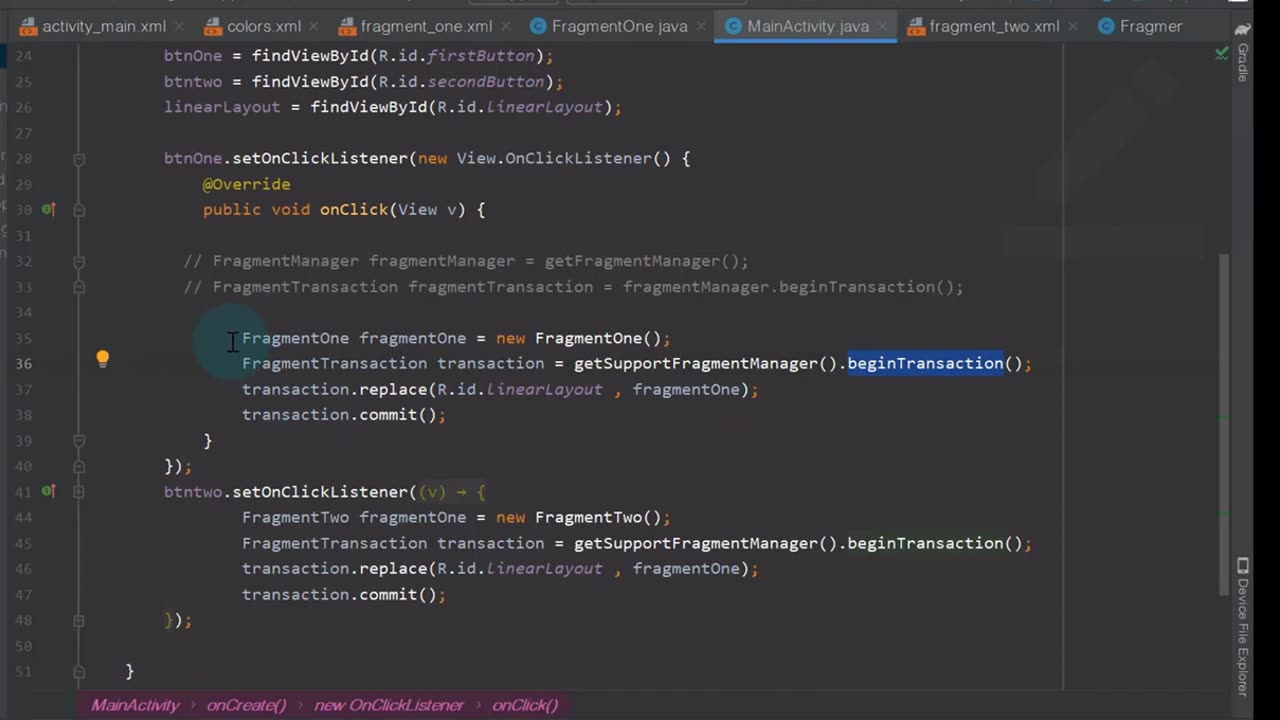
Task: Open the Gradle tool window
Action: click(1242, 53)
